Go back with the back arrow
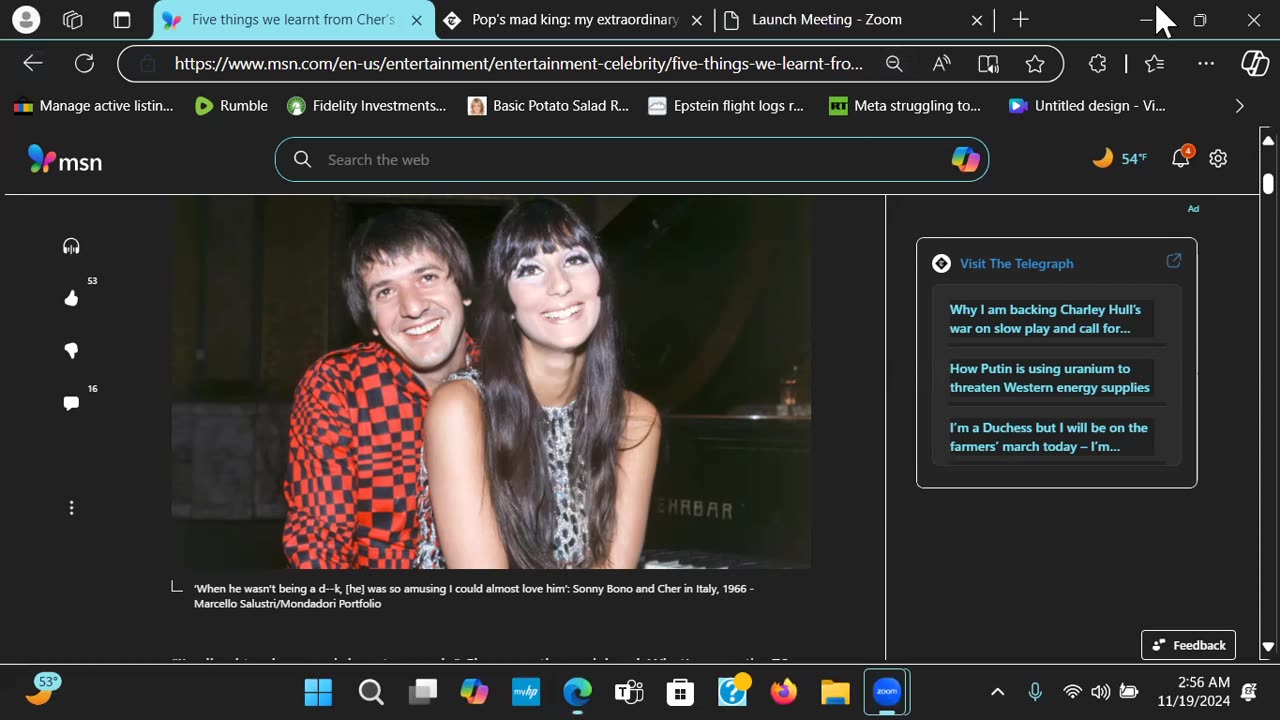Image resolution: width=1280 pixels, height=720 pixels. point(33,64)
